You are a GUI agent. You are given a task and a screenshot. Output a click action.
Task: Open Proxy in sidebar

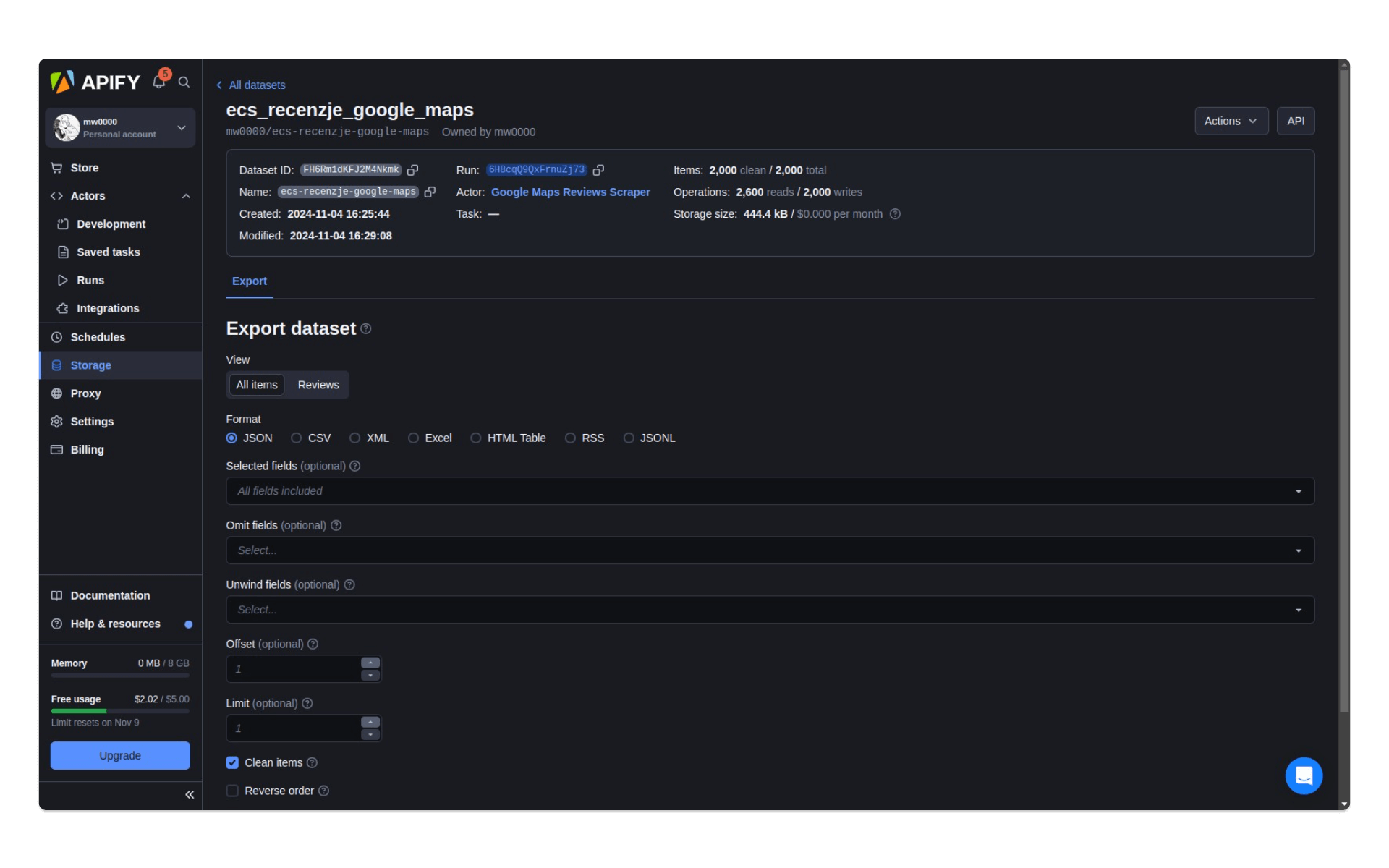coord(120,394)
